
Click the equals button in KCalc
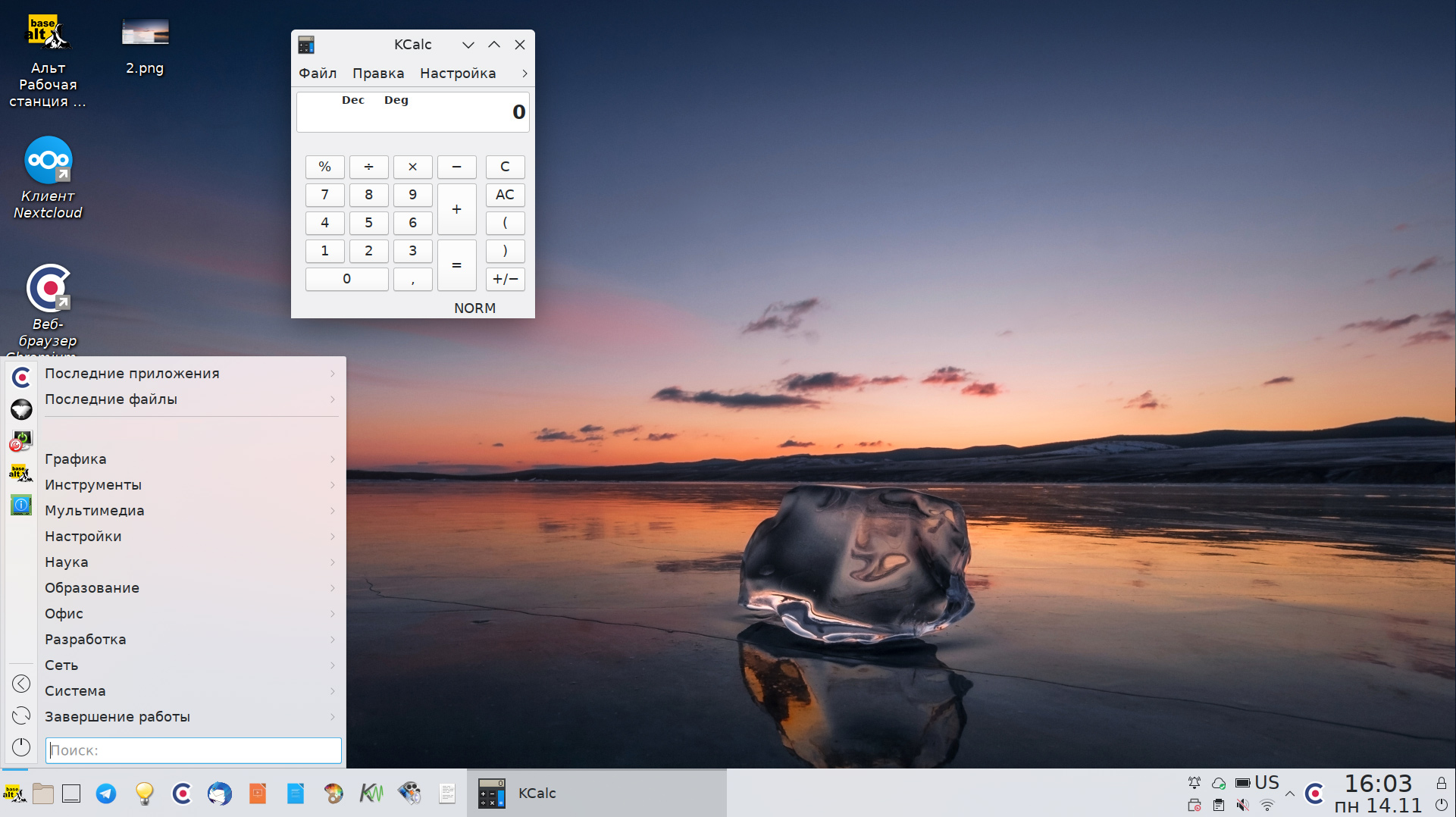[x=456, y=265]
